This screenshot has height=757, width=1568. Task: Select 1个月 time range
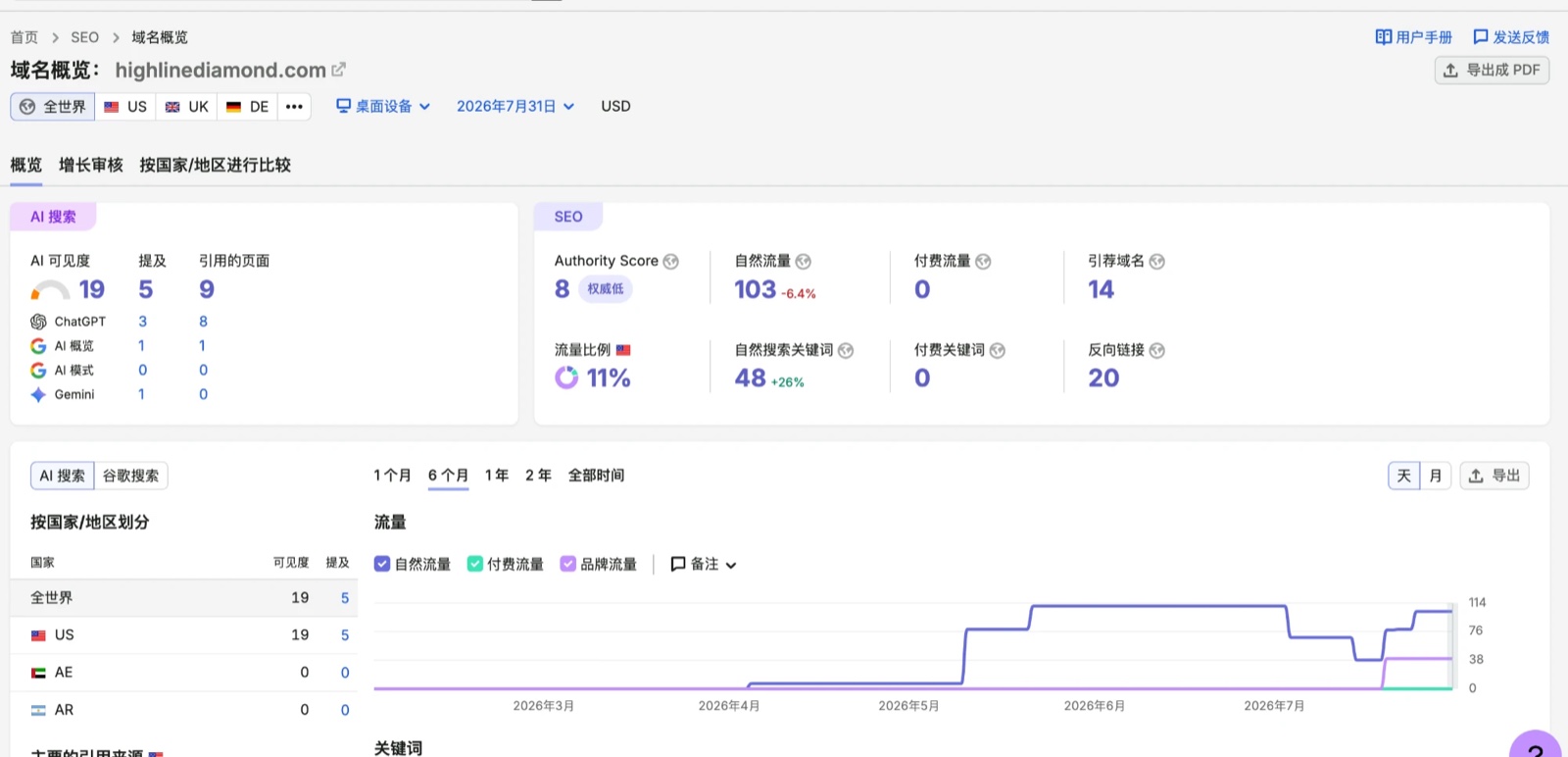(392, 476)
